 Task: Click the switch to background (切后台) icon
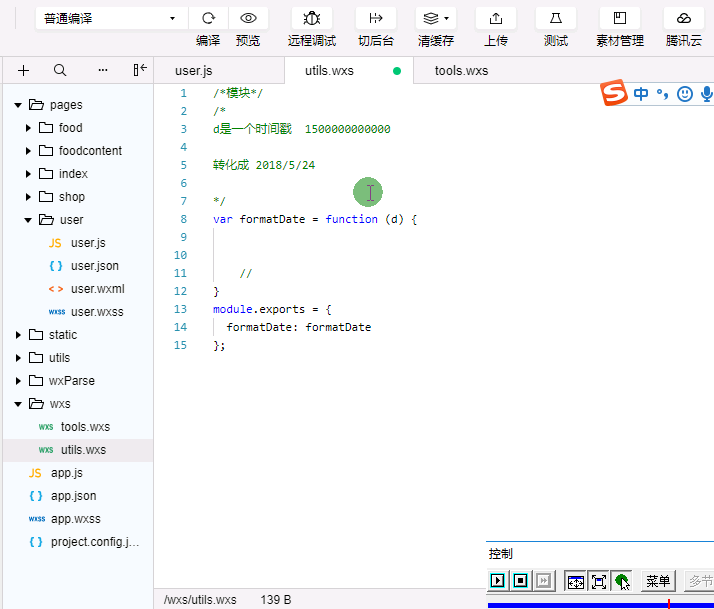pyautogui.click(x=375, y=18)
